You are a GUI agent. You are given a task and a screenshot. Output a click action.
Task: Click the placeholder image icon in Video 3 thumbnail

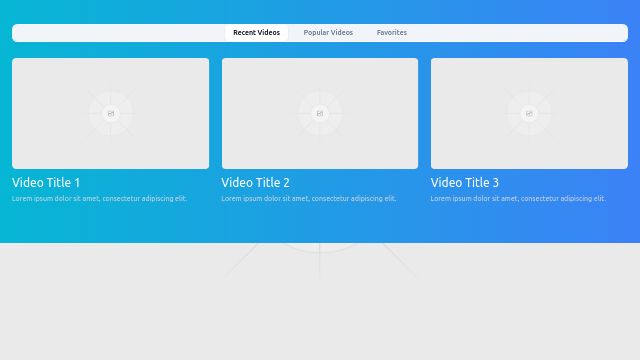(529, 113)
